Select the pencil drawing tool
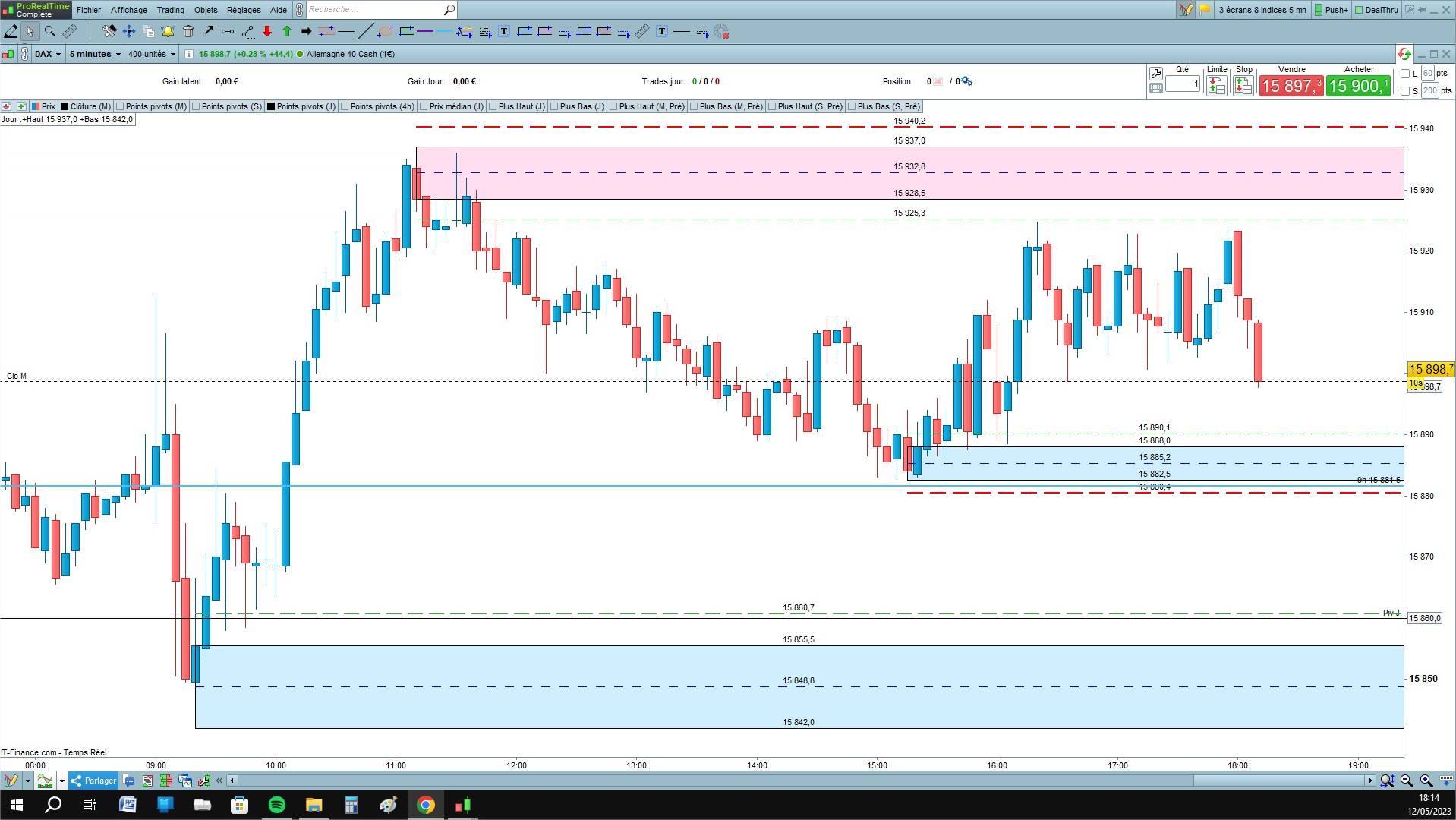Screen dimensions: 1456x820 (x=11, y=31)
